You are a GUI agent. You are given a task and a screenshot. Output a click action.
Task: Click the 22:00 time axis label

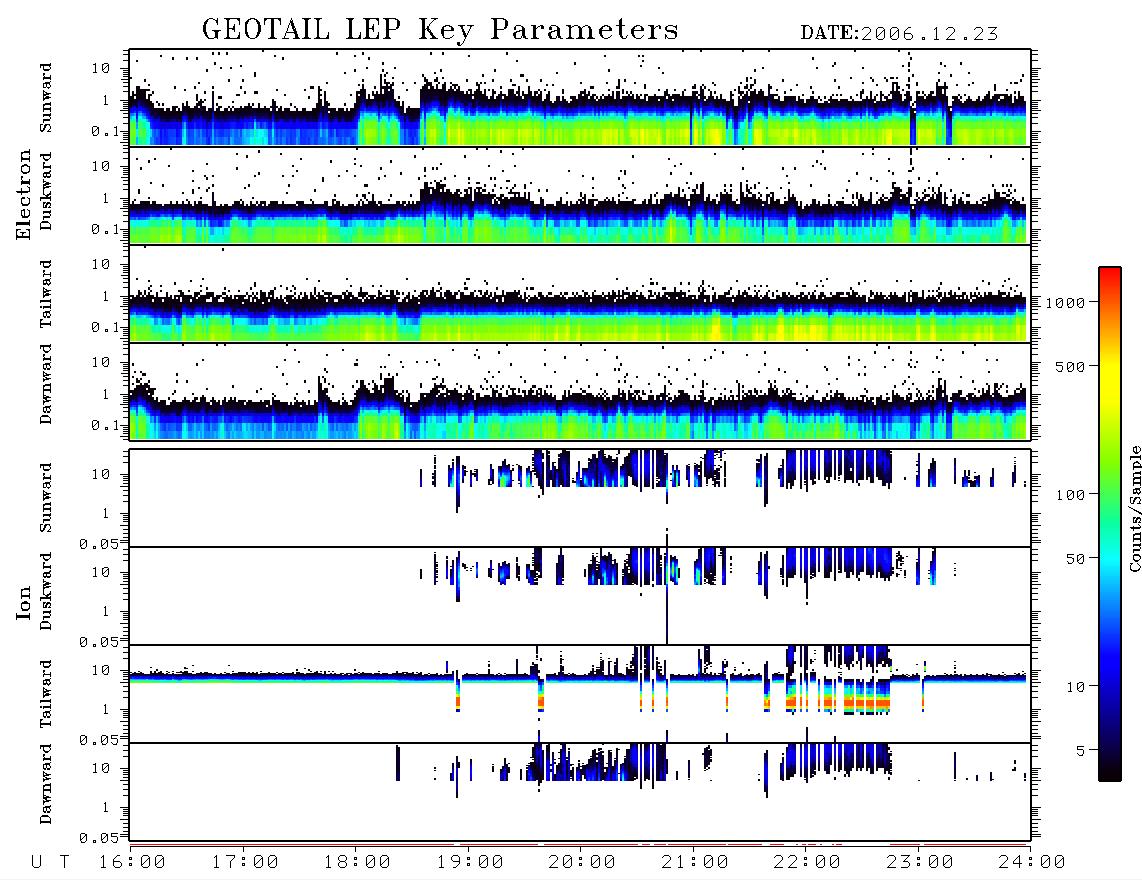[x=808, y=862]
